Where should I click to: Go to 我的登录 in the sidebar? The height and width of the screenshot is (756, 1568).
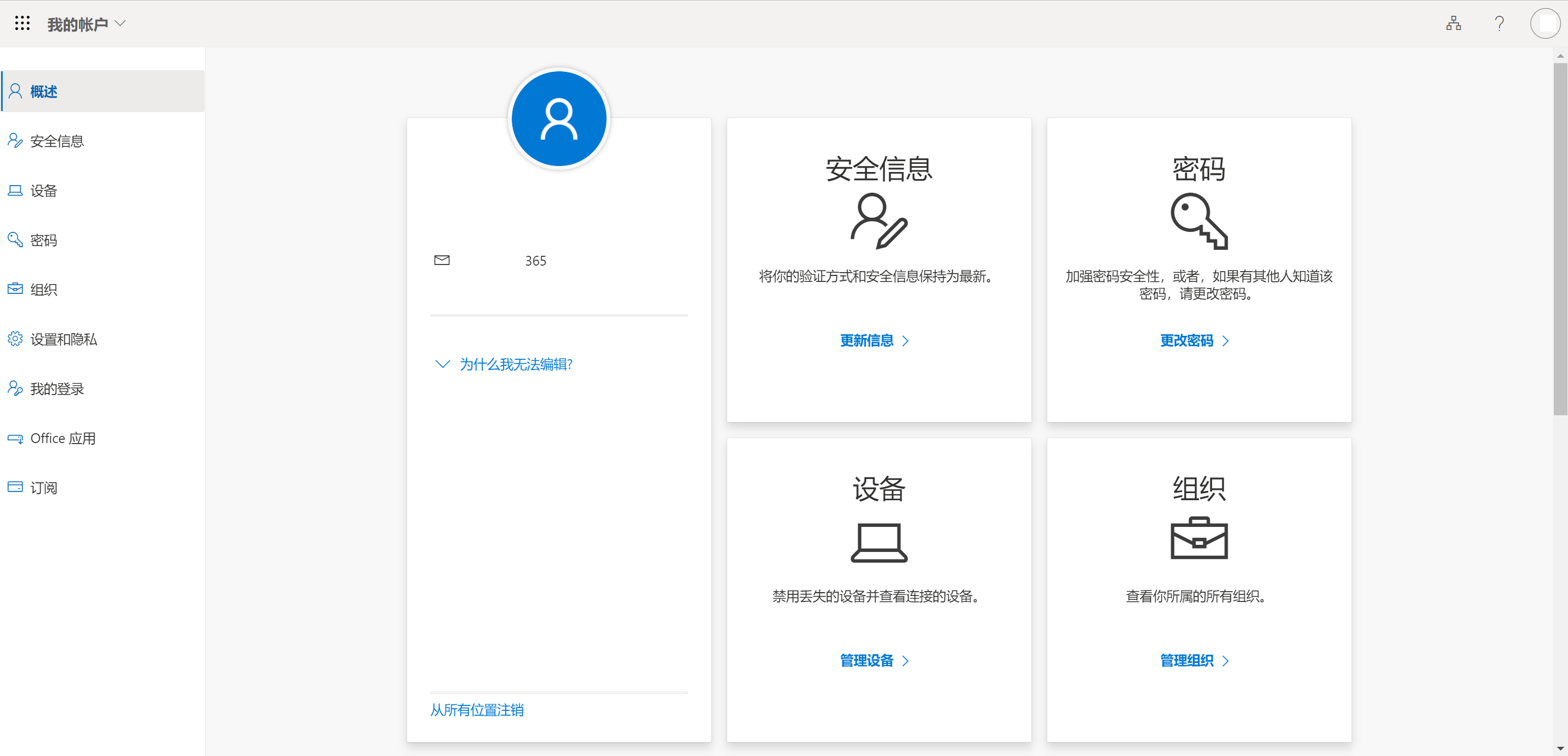57,389
